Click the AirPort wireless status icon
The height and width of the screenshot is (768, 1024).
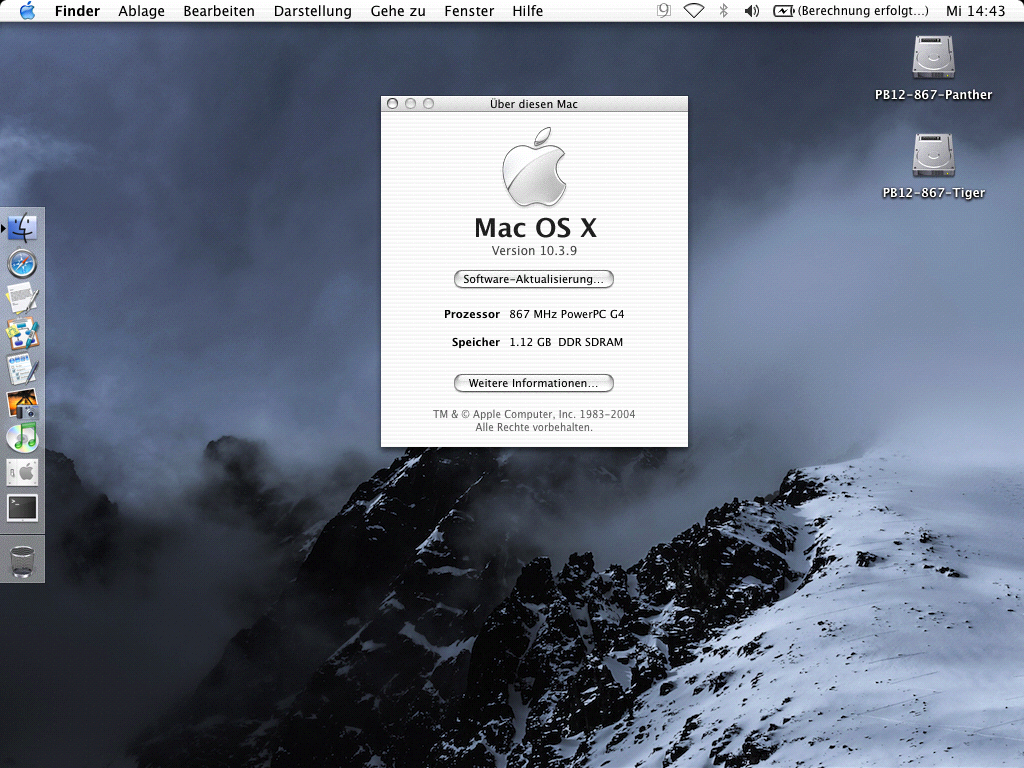point(694,10)
